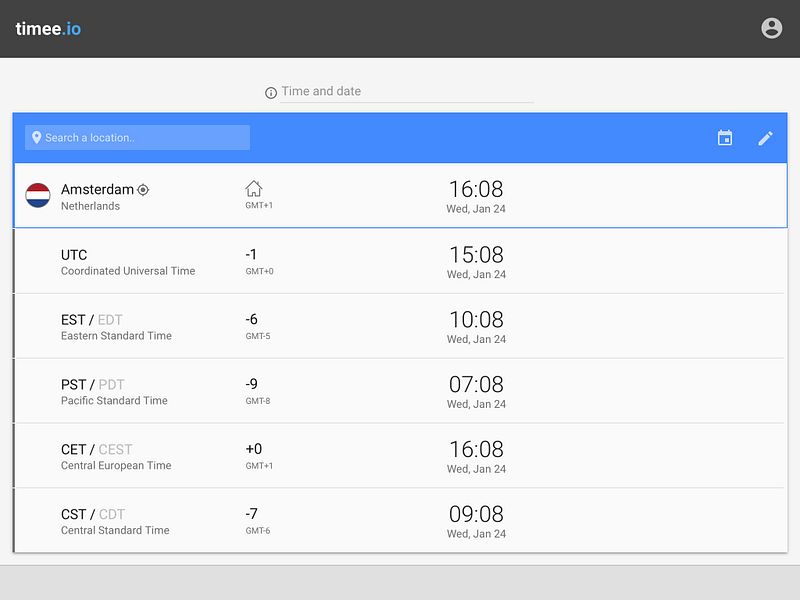
Task: Click the Netherlands country label
Action: pyautogui.click(x=90, y=206)
